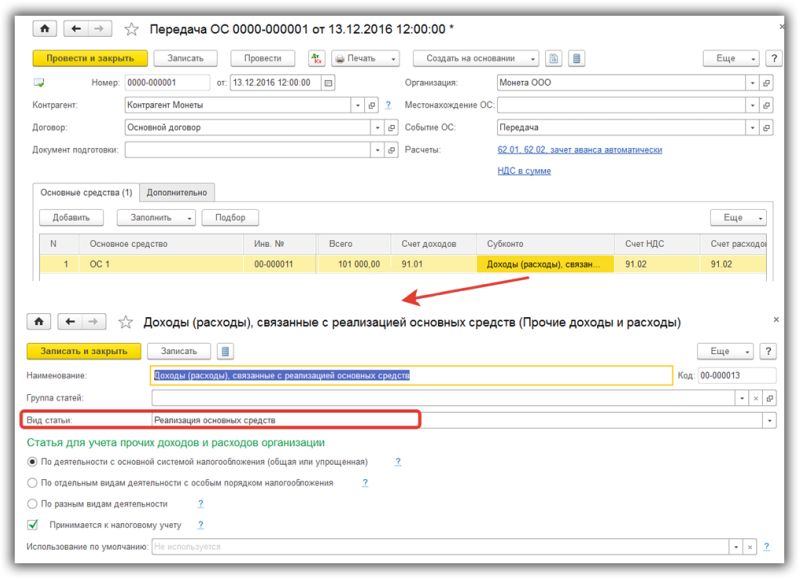Open the calendar picker next to the date field
The height and width of the screenshot is (579, 800).
coord(329,83)
